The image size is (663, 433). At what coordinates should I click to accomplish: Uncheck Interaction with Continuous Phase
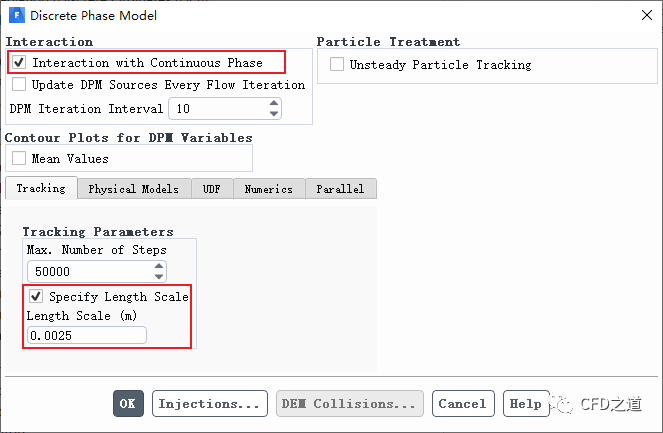point(19,63)
